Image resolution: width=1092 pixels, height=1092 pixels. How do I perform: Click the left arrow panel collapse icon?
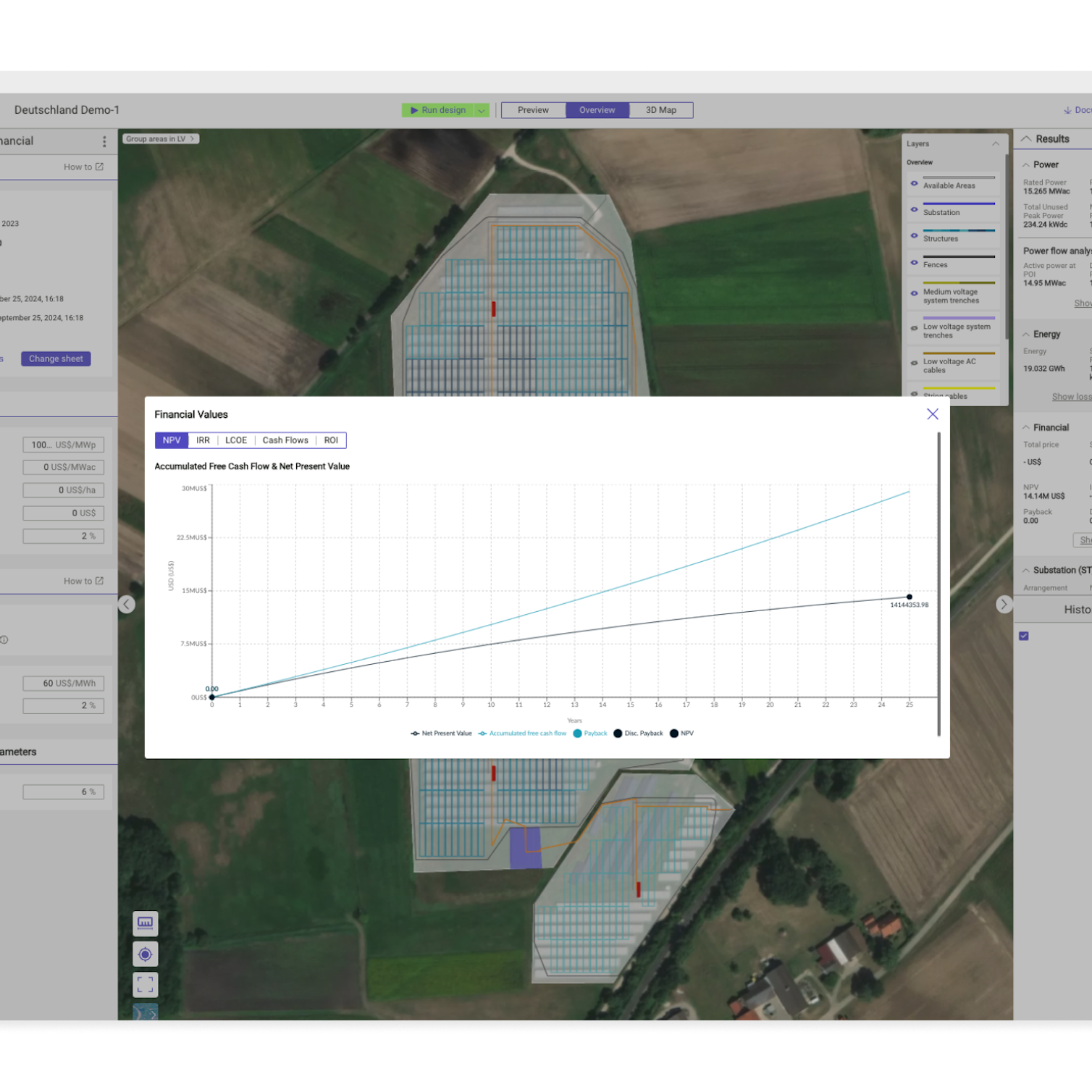(127, 605)
